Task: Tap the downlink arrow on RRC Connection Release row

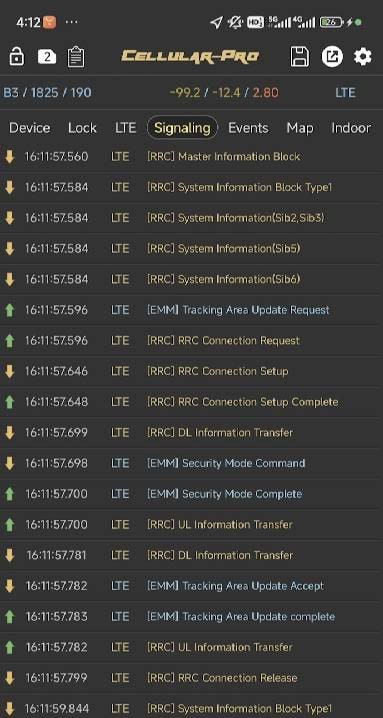Action: pyautogui.click(x=10, y=678)
